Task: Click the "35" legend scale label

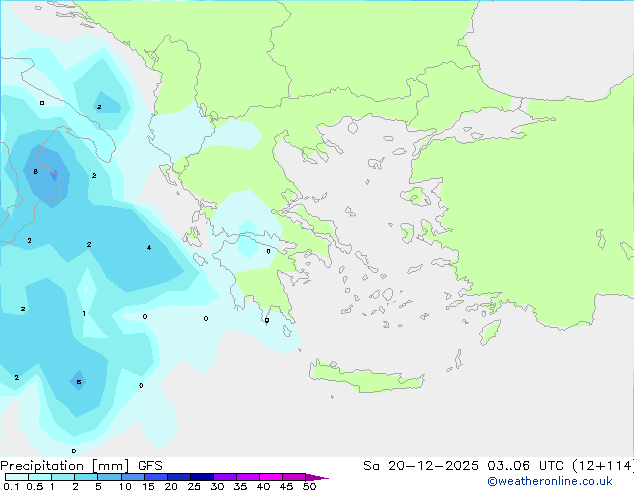Action: [x=240, y=486]
